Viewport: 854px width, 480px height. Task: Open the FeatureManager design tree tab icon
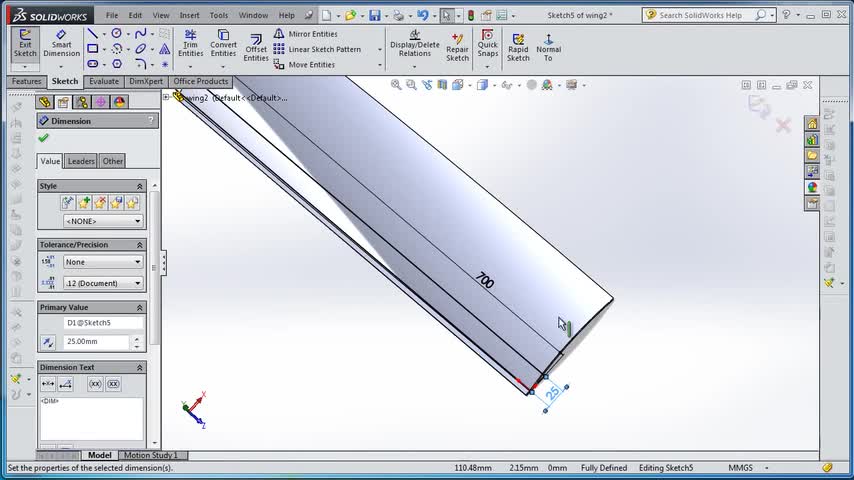pyautogui.click(x=45, y=102)
